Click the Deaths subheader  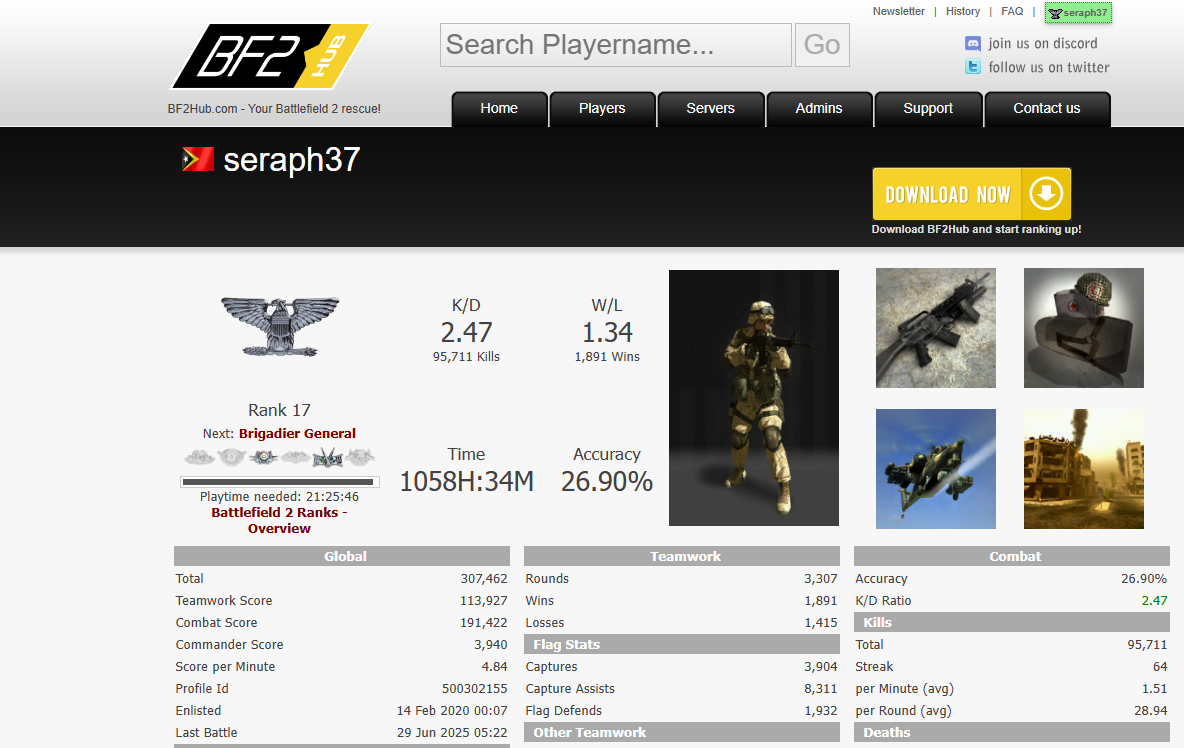pyautogui.click(x=1012, y=732)
